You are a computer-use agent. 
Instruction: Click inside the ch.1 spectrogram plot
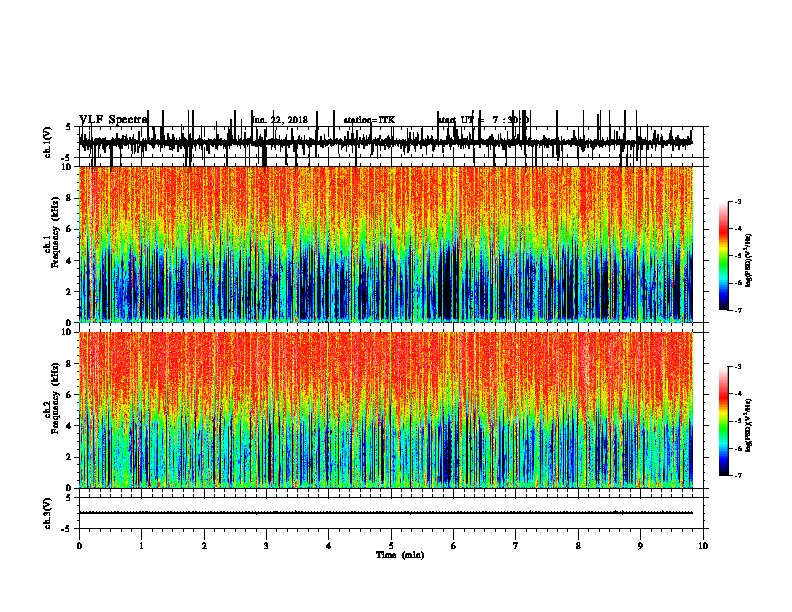pyautogui.click(x=386, y=244)
